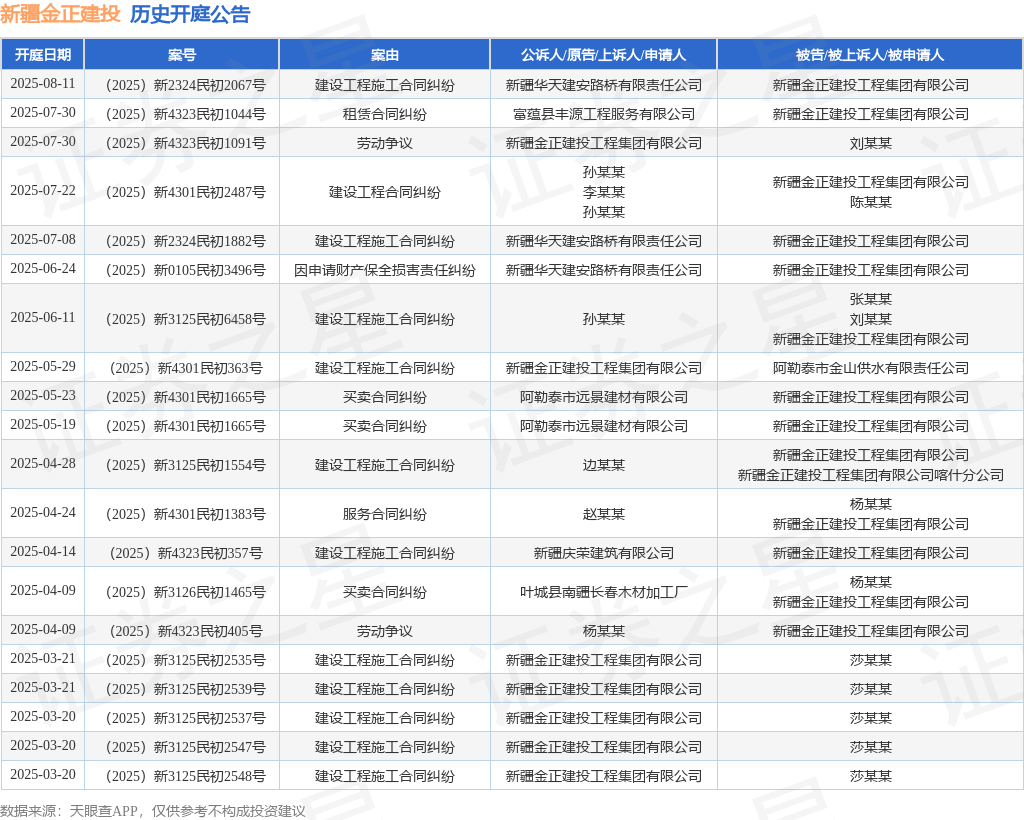Click 阿勒泰市远景建材有限公司 in the 2025-05-19 row

(603, 426)
